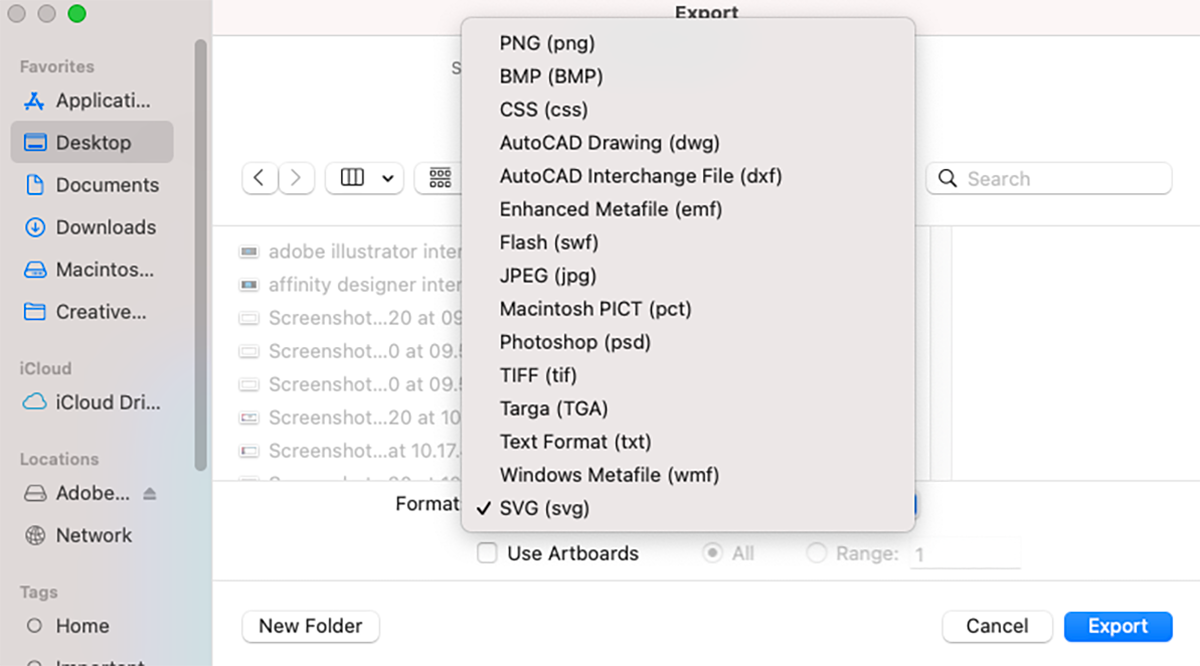Choose Photoshop psd from the format list
Screen dimensions: 1200x666
pyautogui.click(x=575, y=341)
